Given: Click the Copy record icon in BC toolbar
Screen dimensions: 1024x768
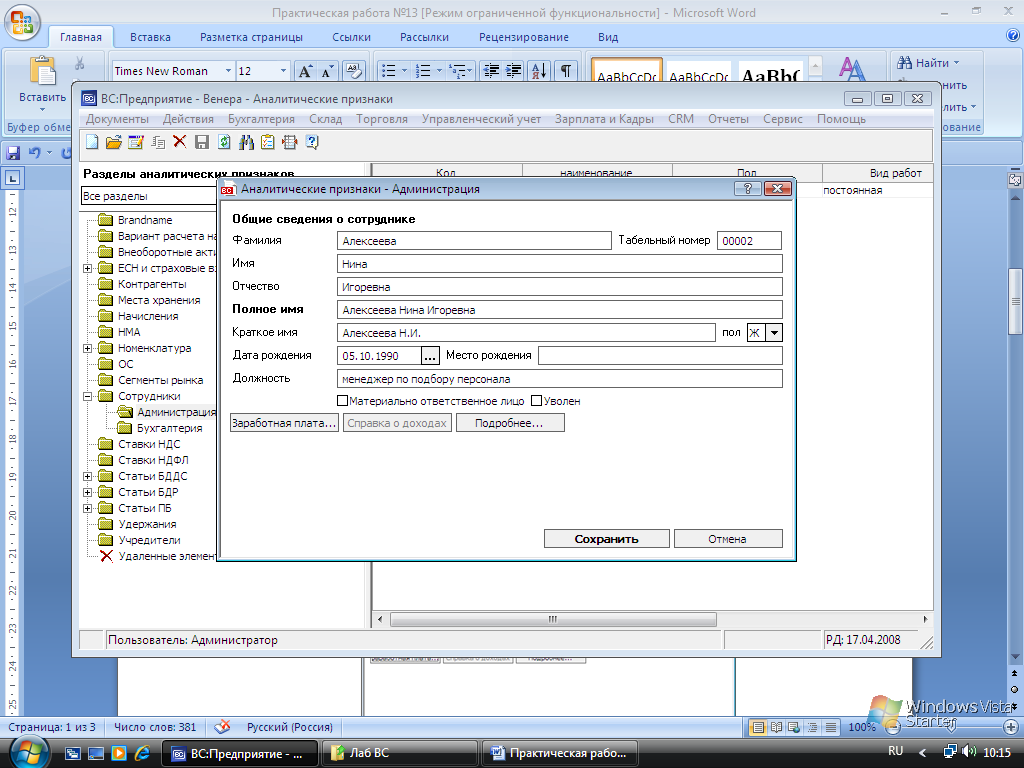Looking at the screenshot, I should click(158, 142).
